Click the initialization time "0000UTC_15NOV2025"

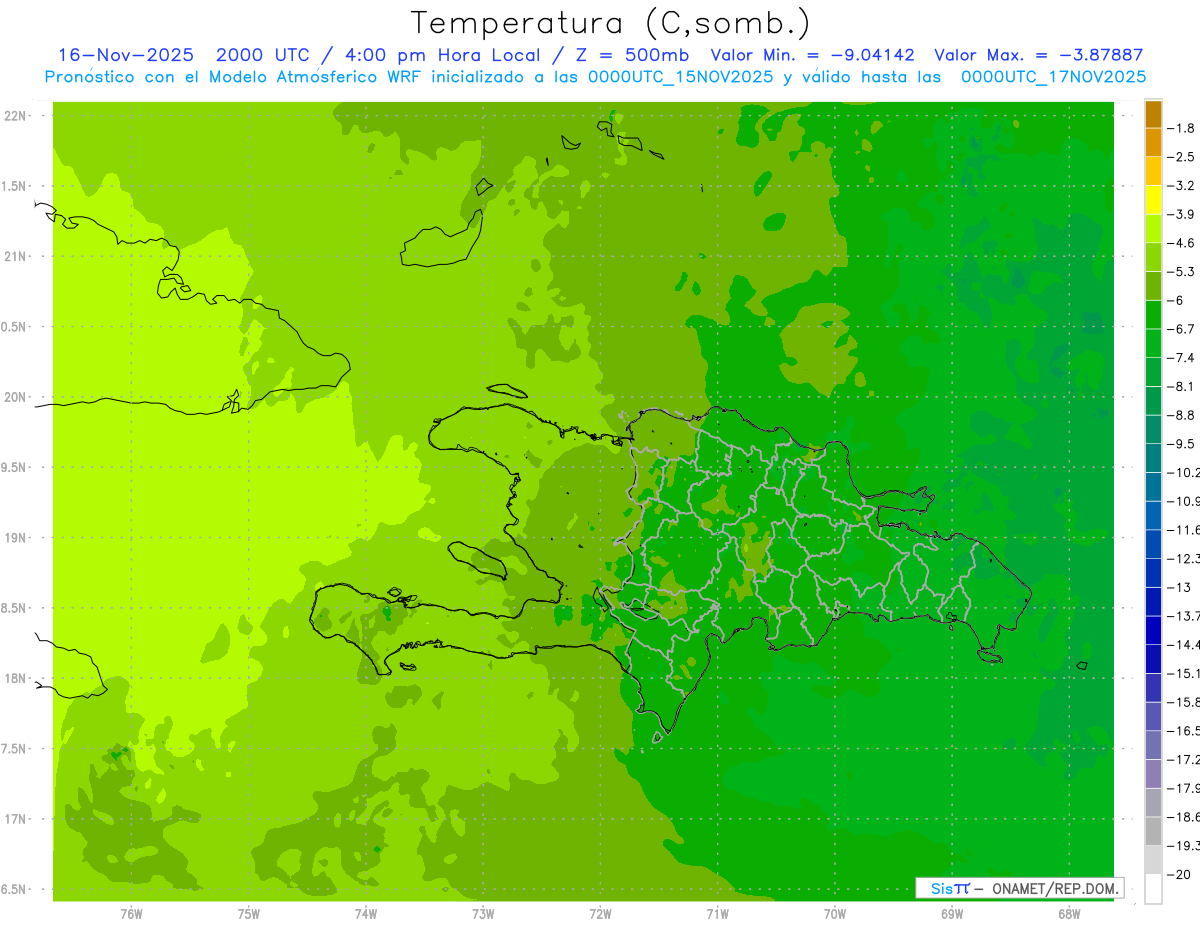pyautogui.click(x=680, y=77)
